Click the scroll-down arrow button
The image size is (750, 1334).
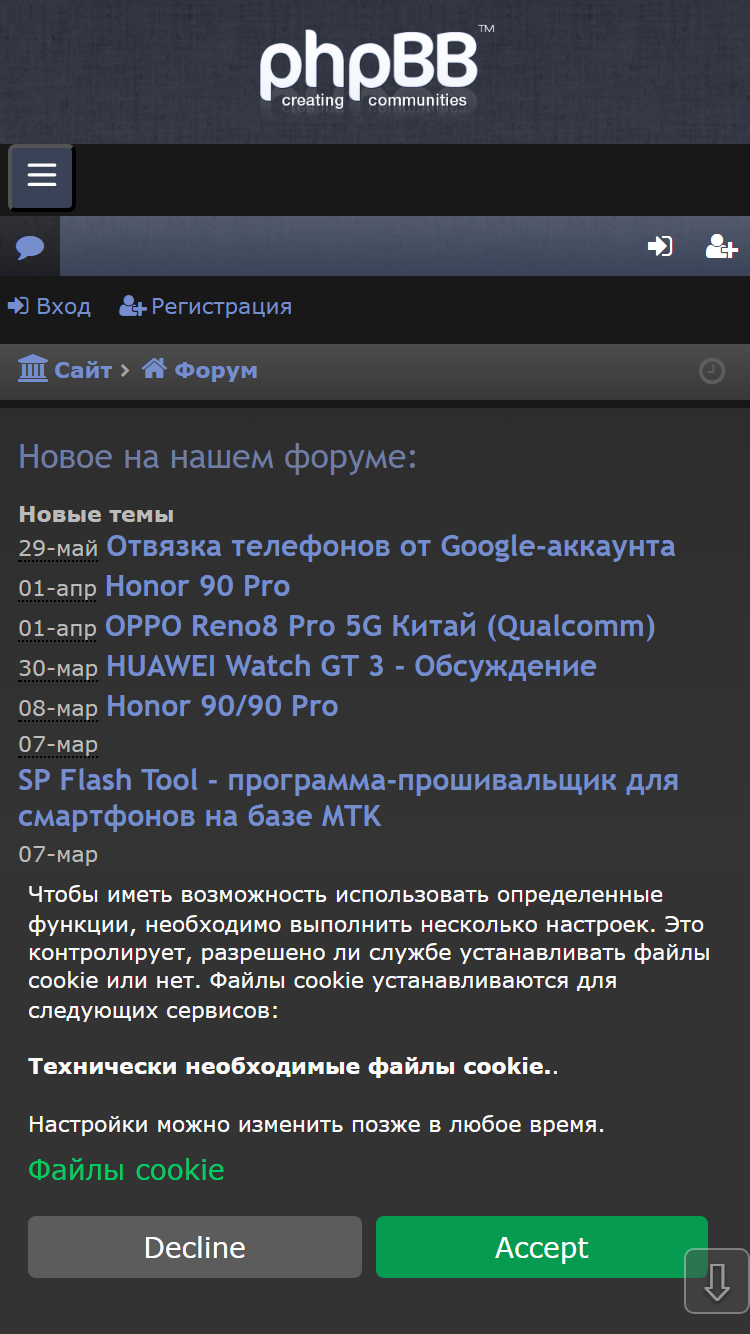[x=716, y=1280]
